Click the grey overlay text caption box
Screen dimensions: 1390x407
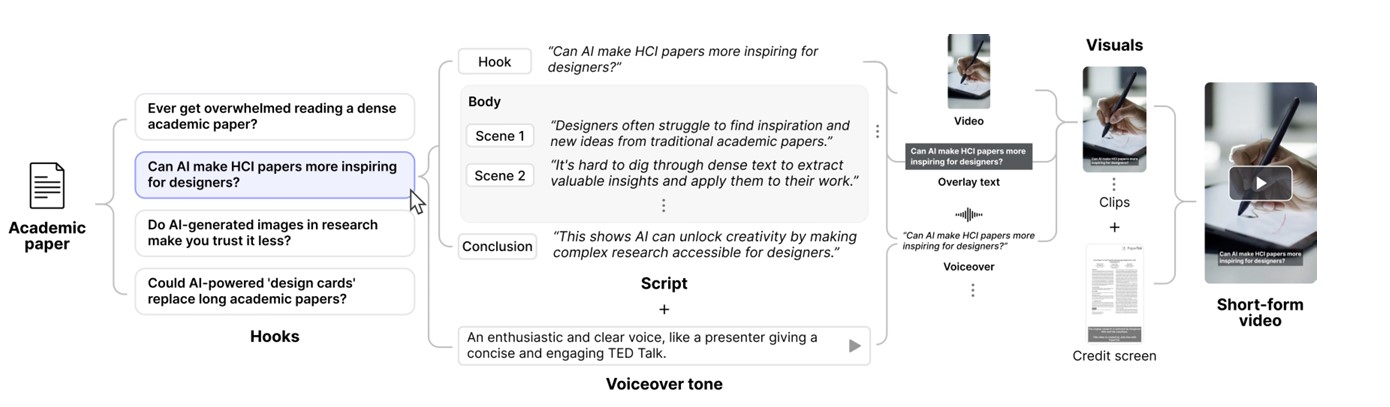tap(968, 156)
